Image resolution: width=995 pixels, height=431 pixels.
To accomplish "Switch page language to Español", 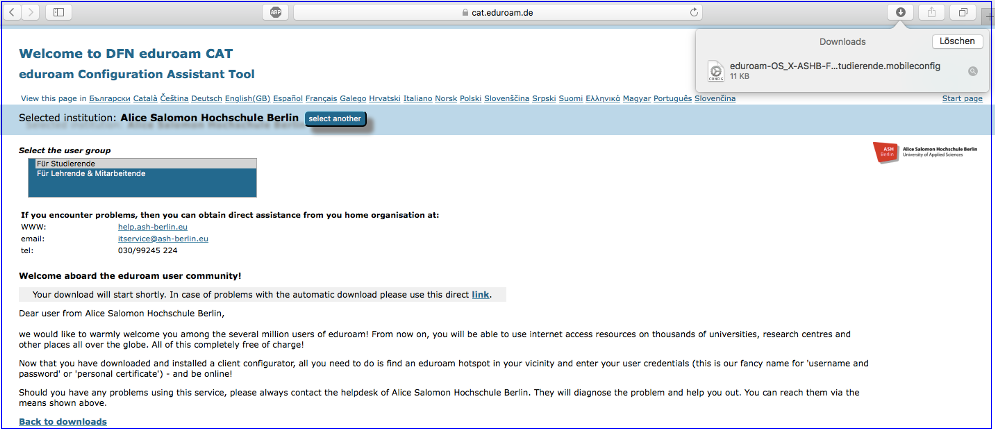I will (x=288, y=98).
